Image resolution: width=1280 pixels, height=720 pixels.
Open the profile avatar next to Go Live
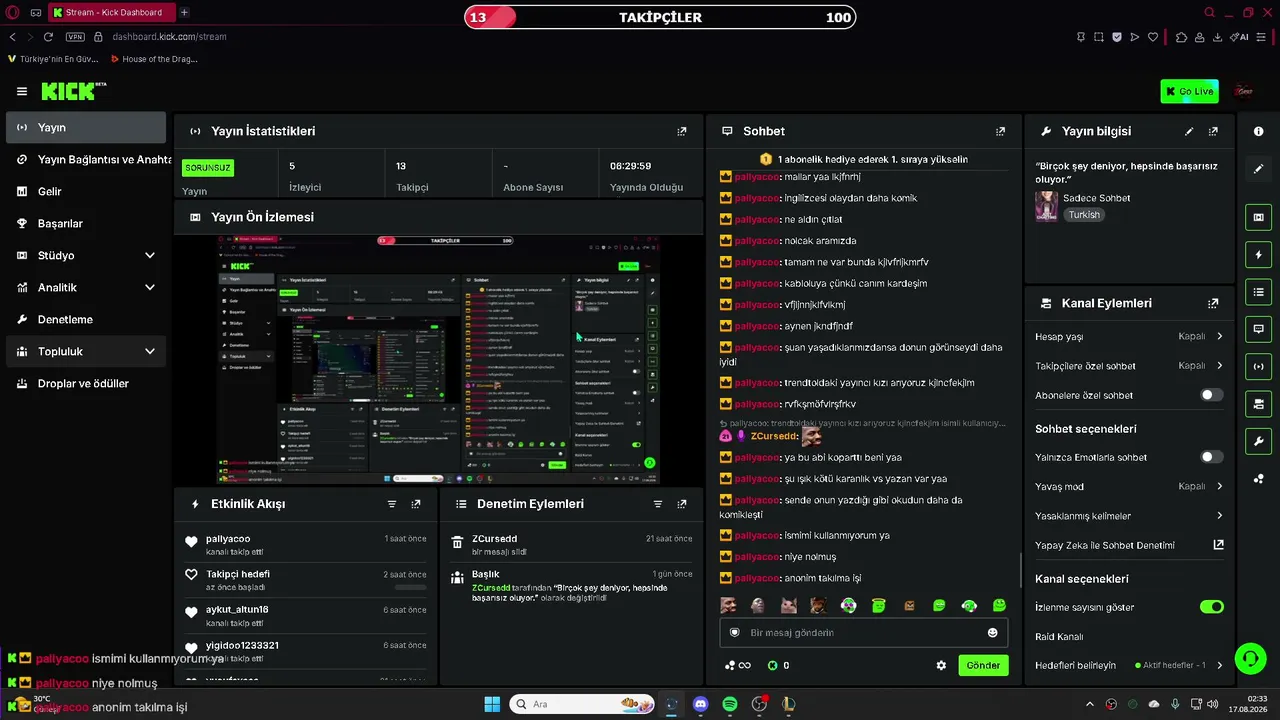tap(1244, 91)
